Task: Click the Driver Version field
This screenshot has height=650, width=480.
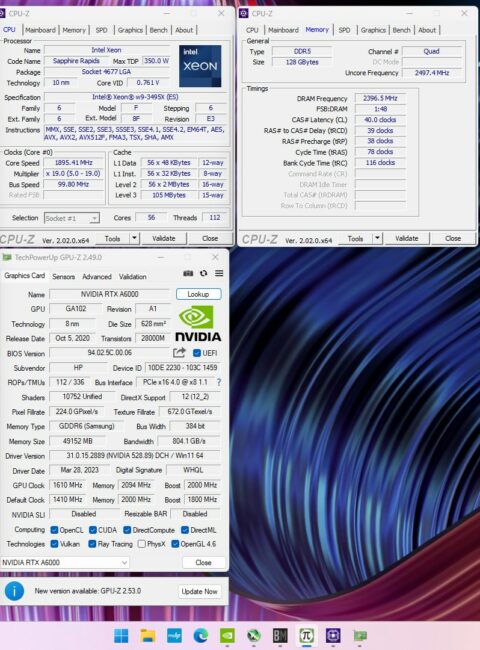Action: (x=135, y=455)
